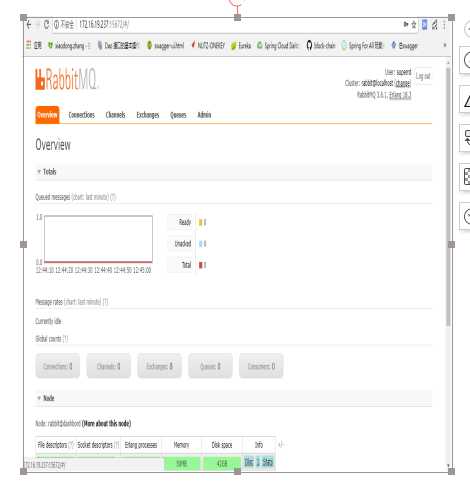Click the blue Unacked legend swatch
The height and width of the screenshot is (487, 470).
[x=200, y=244]
